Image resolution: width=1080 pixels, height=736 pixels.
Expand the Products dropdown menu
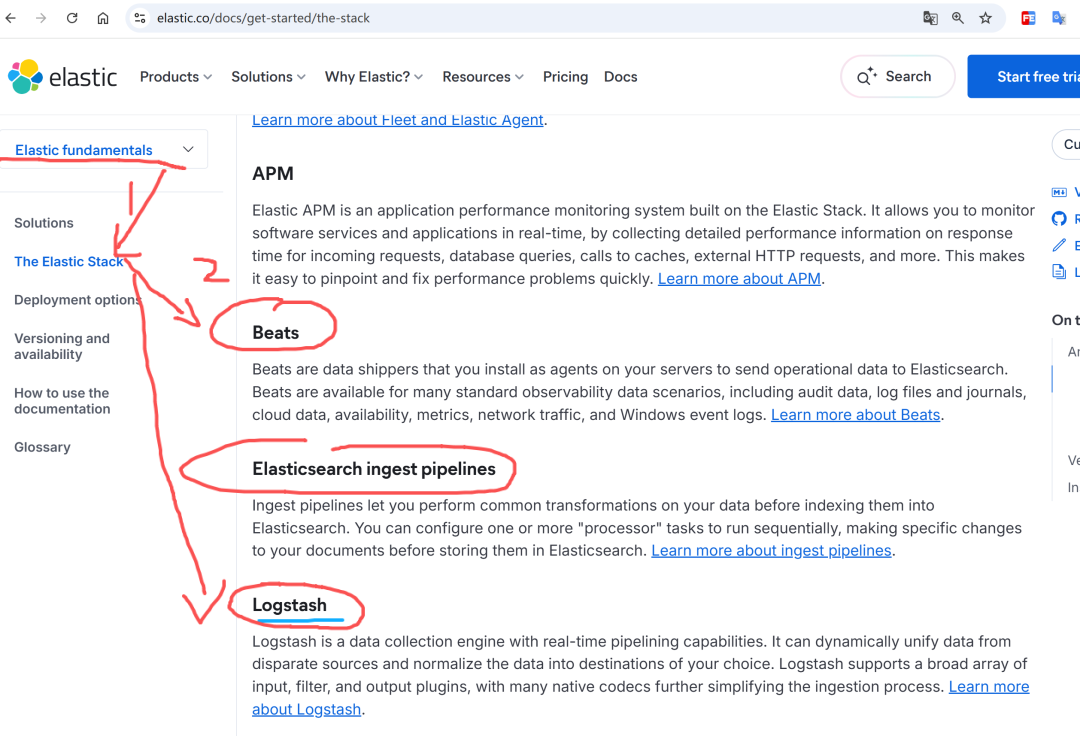(x=176, y=76)
